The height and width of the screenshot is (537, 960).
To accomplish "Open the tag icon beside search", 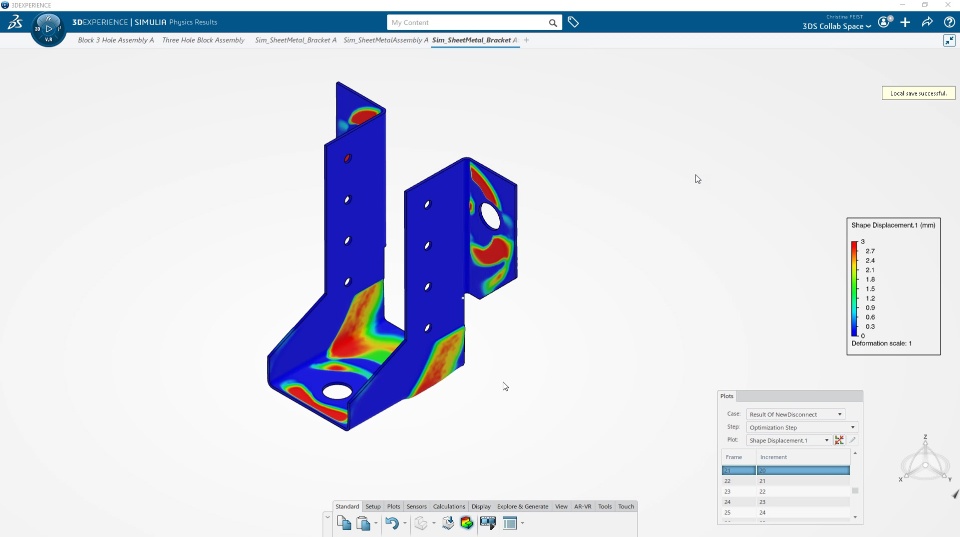I will pyautogui.click(x=573, y=22).
